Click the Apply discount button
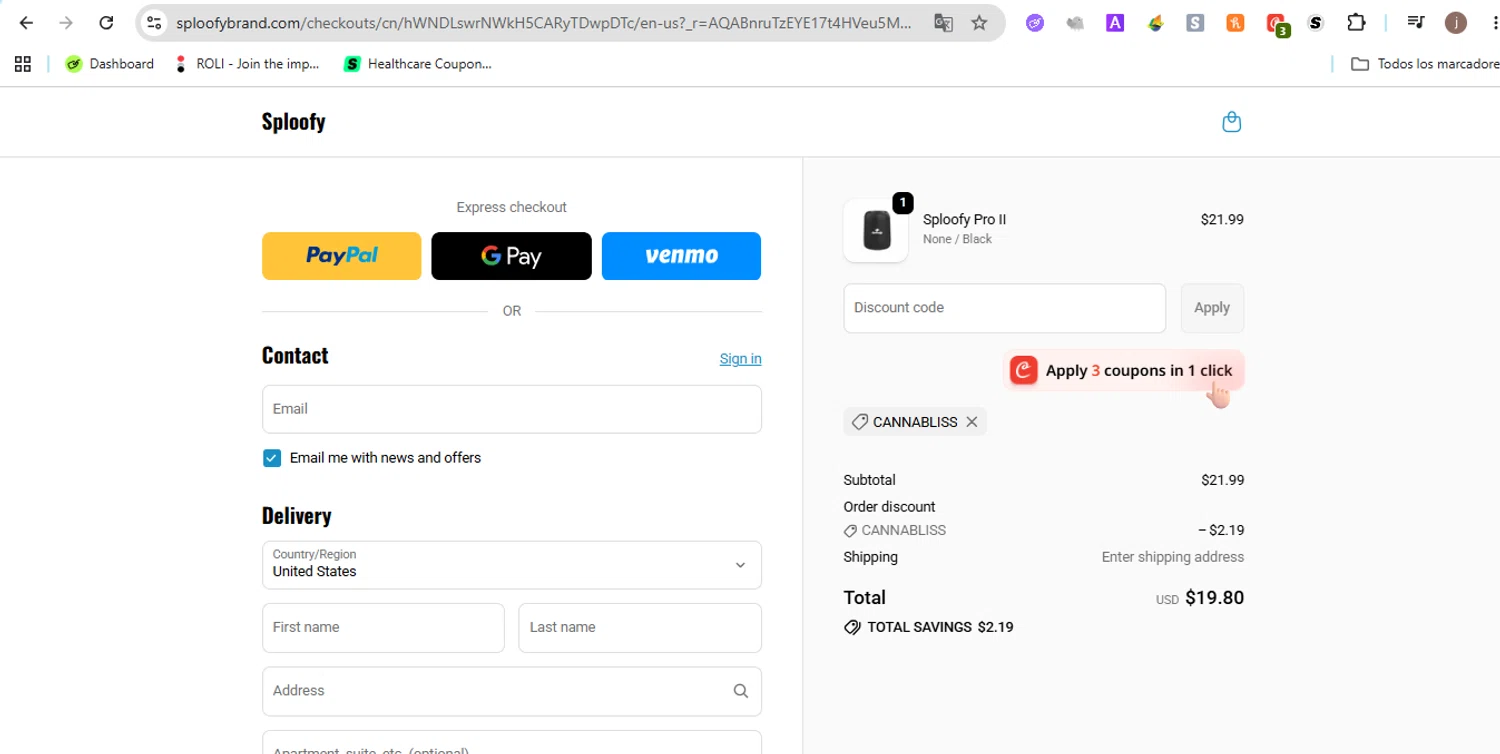The width and height of the screenshot is (1500, 754). point(1212,308)
